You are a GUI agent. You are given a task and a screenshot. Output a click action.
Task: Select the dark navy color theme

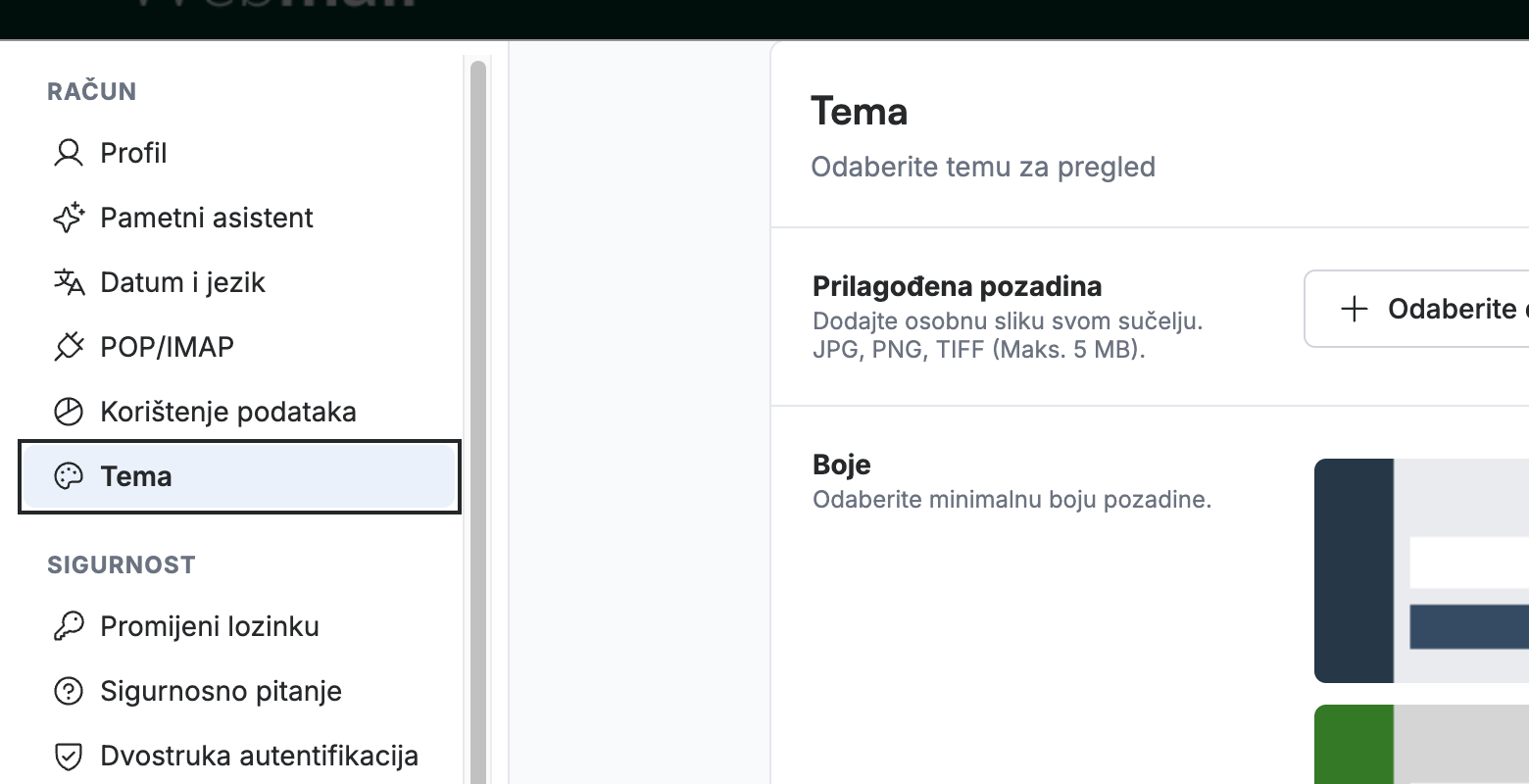1421,570
